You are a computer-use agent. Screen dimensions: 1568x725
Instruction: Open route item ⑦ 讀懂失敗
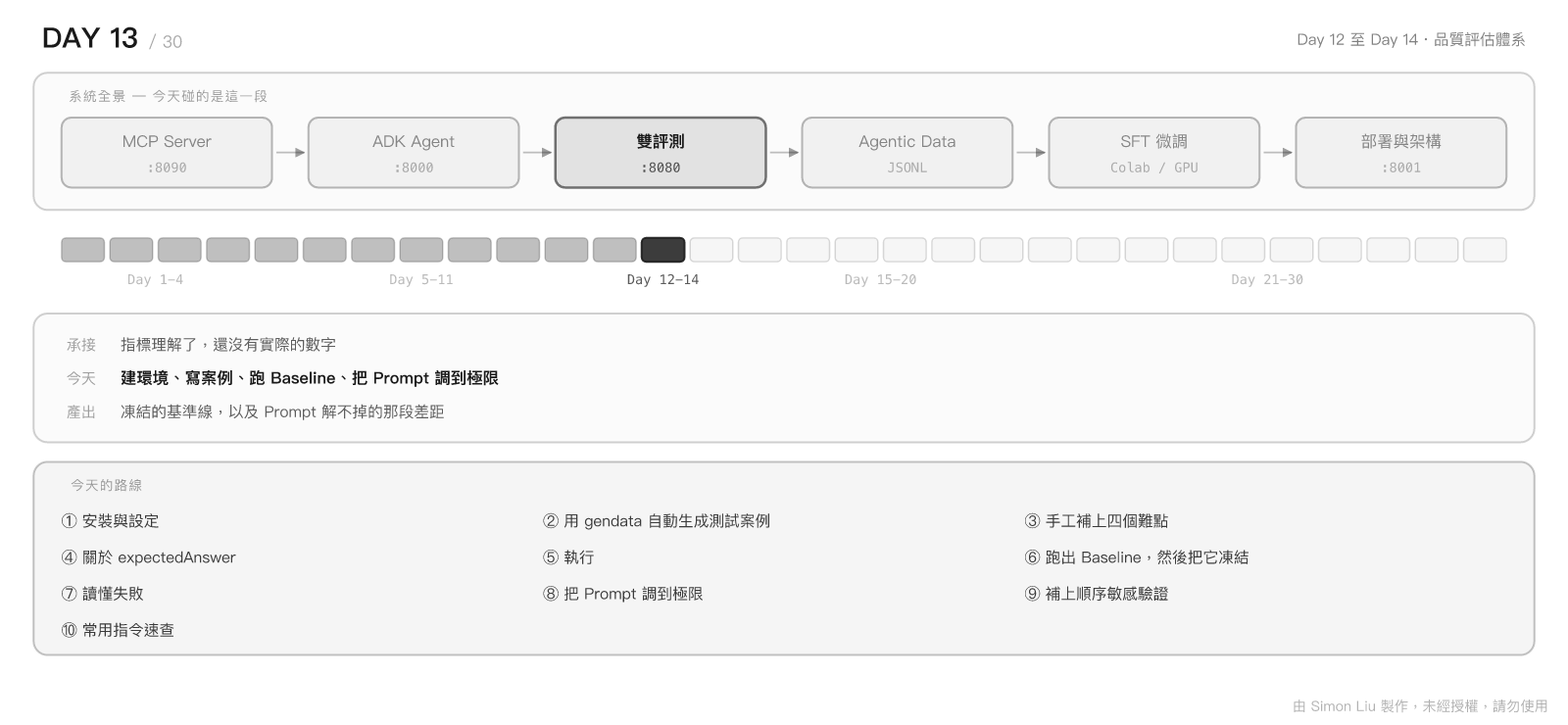click(102, 594)
